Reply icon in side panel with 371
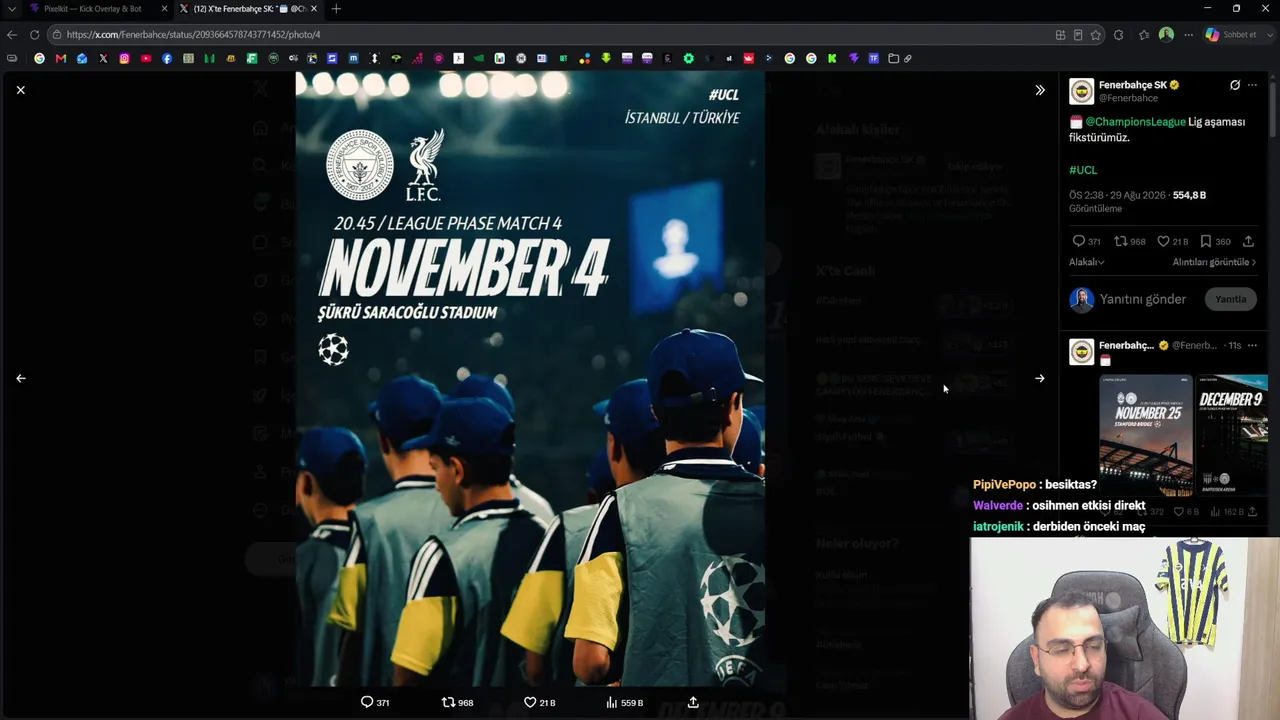 point(1078,241)
